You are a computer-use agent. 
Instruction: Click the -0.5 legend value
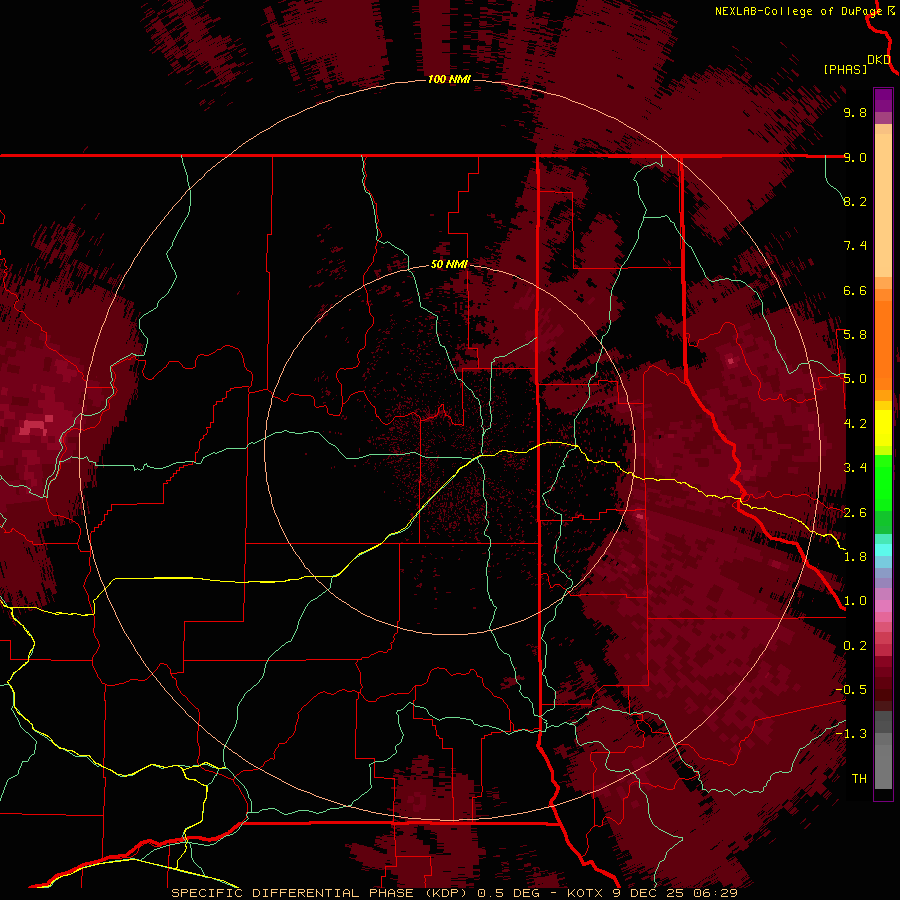[851, 690]
